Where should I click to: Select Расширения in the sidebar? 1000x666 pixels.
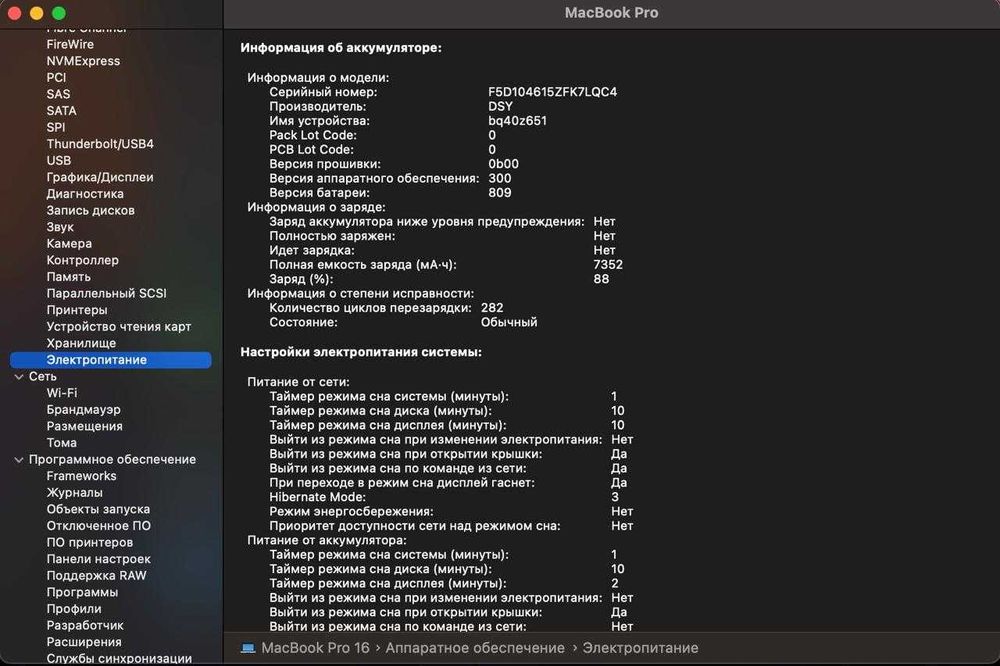pos(84,641)
